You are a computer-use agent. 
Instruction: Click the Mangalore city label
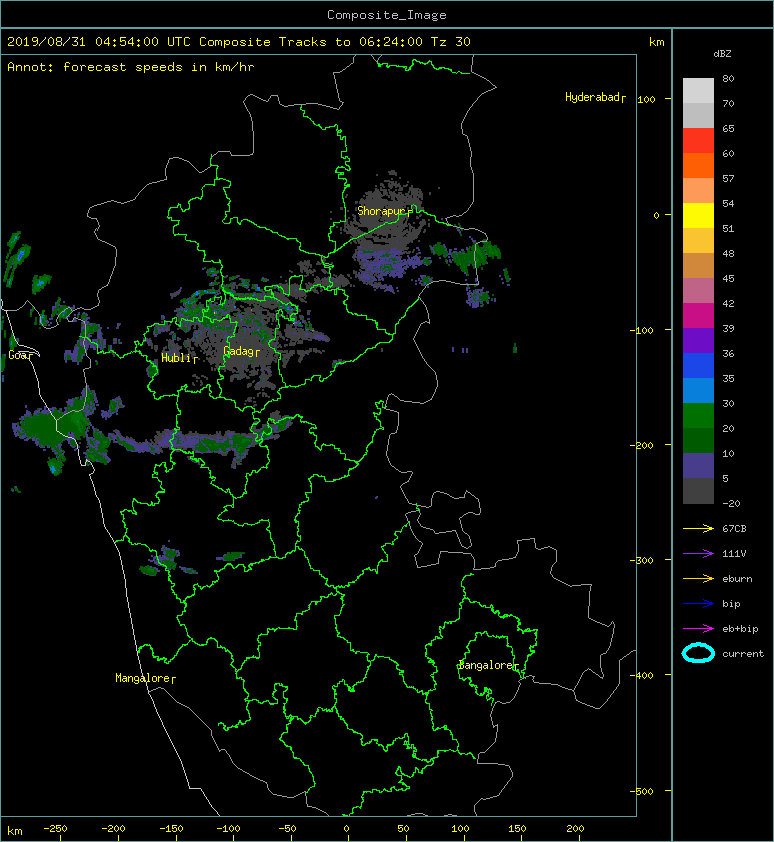(146, 678)
